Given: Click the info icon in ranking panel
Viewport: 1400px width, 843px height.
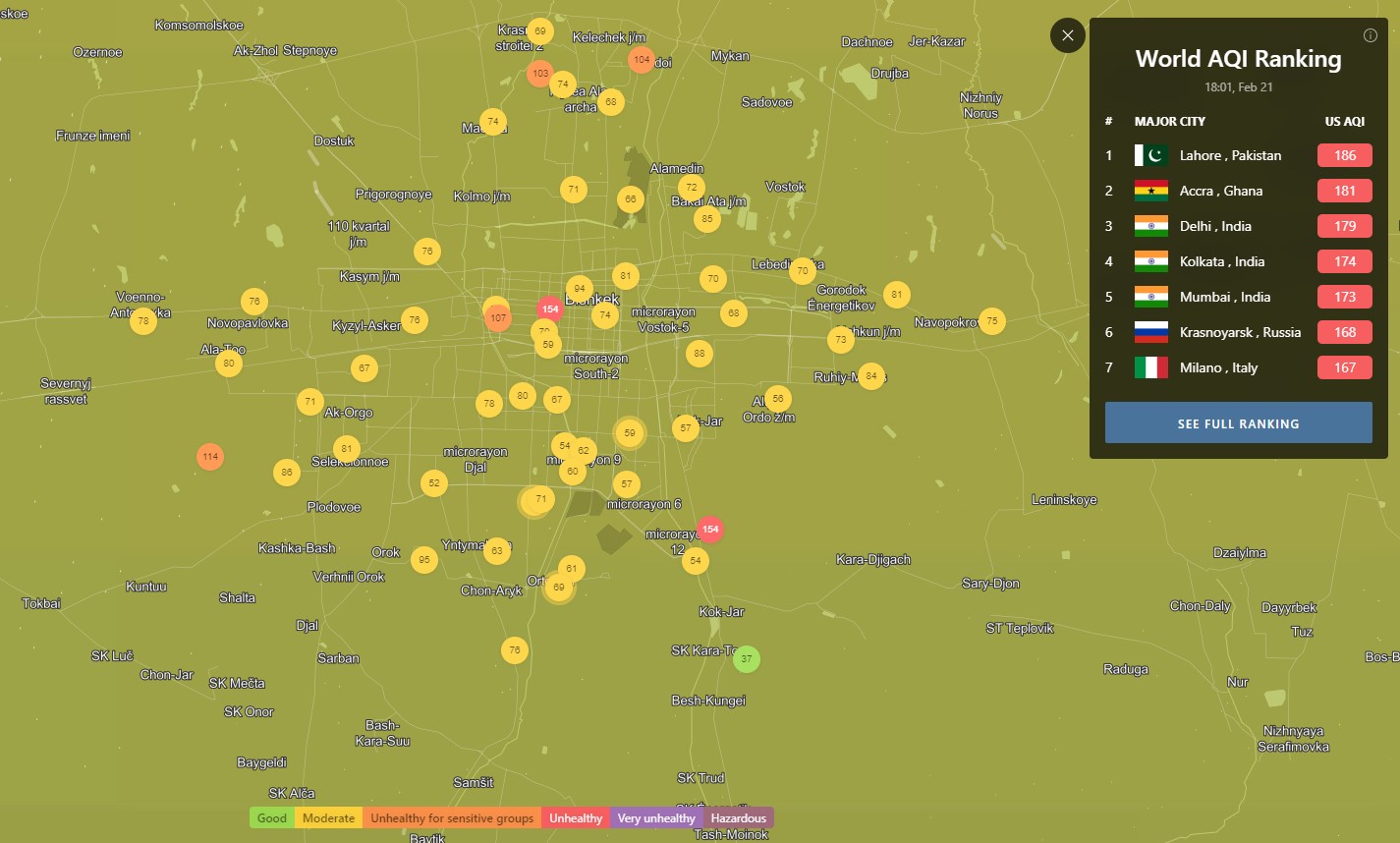Looking at the screenshot, I should coord(1371,35).
